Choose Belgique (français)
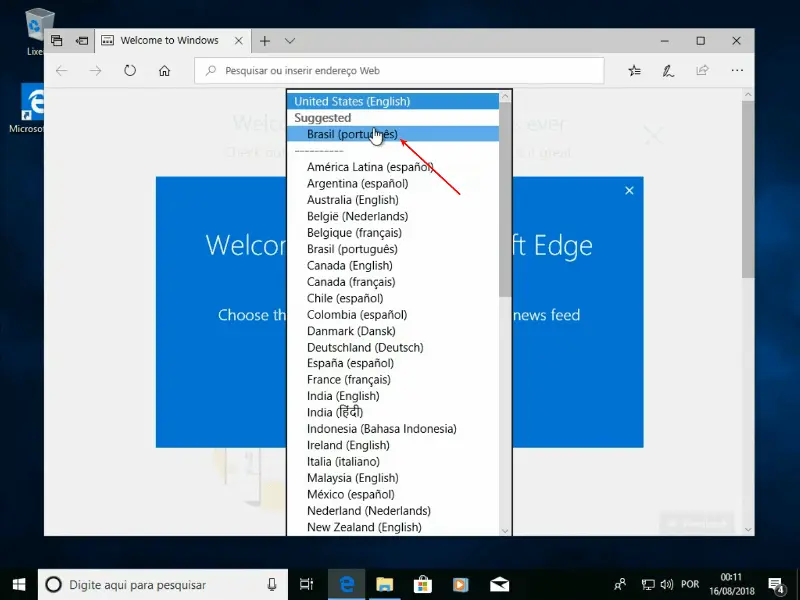The image size is (800, 600). pos(393,232)
